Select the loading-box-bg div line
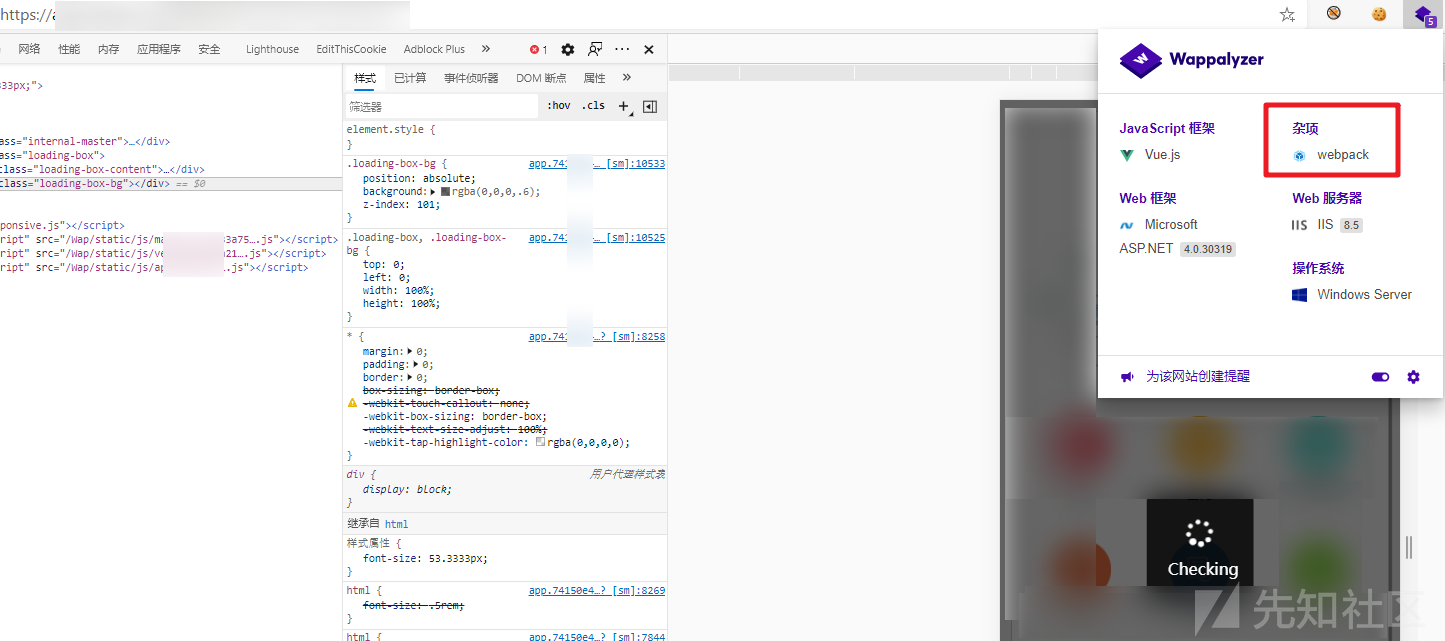This screenshot has height=641, width=1445. tap(170, 184)
